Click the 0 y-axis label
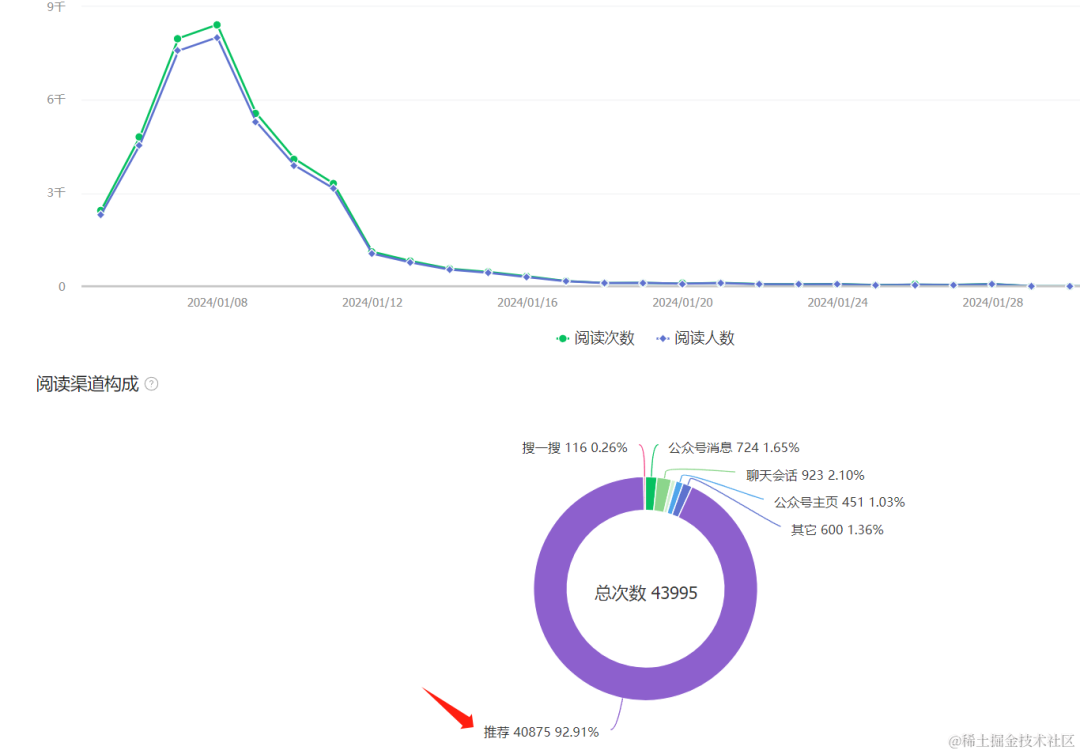 [x=62, y=286]
